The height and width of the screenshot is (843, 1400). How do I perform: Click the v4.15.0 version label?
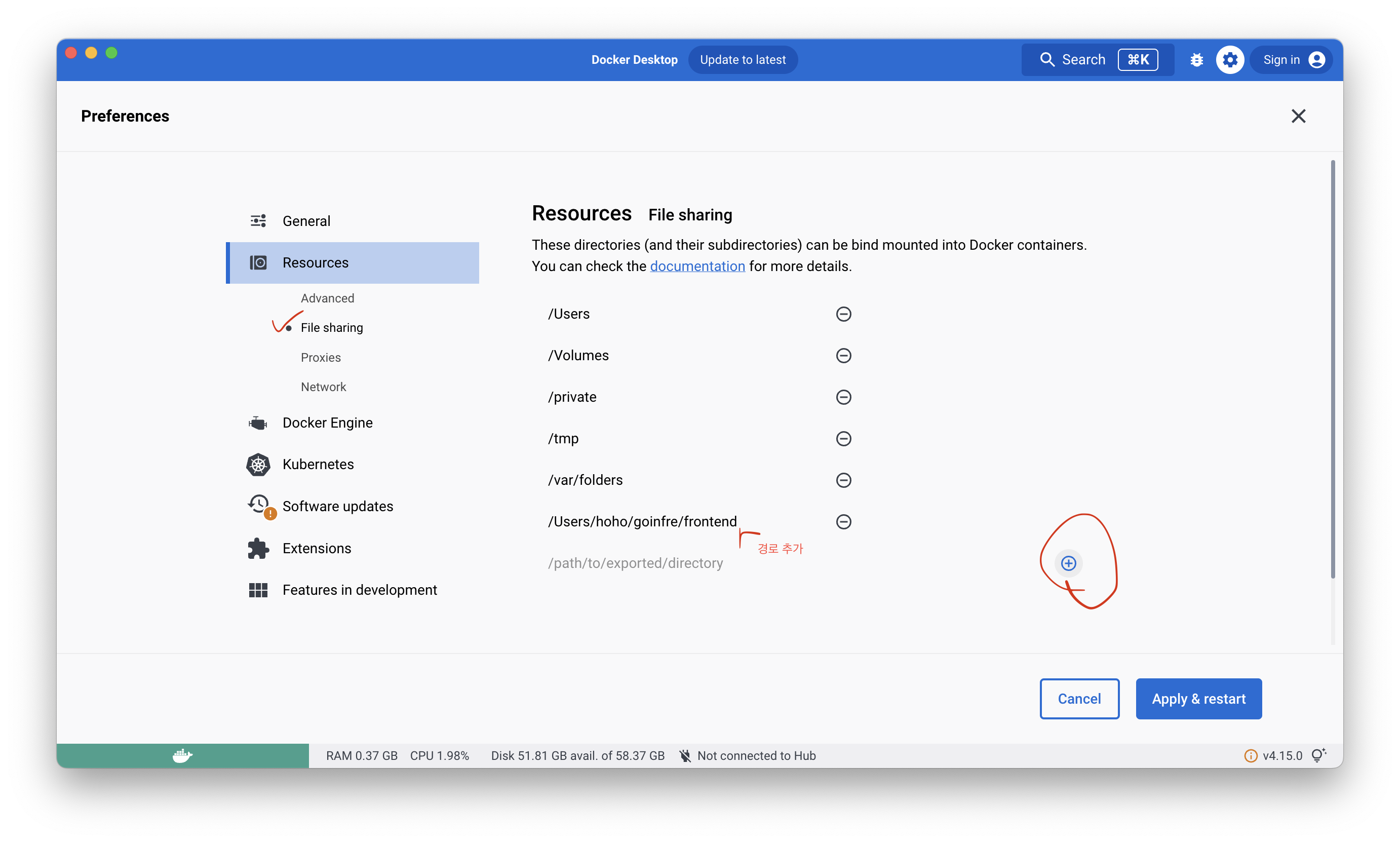(x=1282, y=755)
